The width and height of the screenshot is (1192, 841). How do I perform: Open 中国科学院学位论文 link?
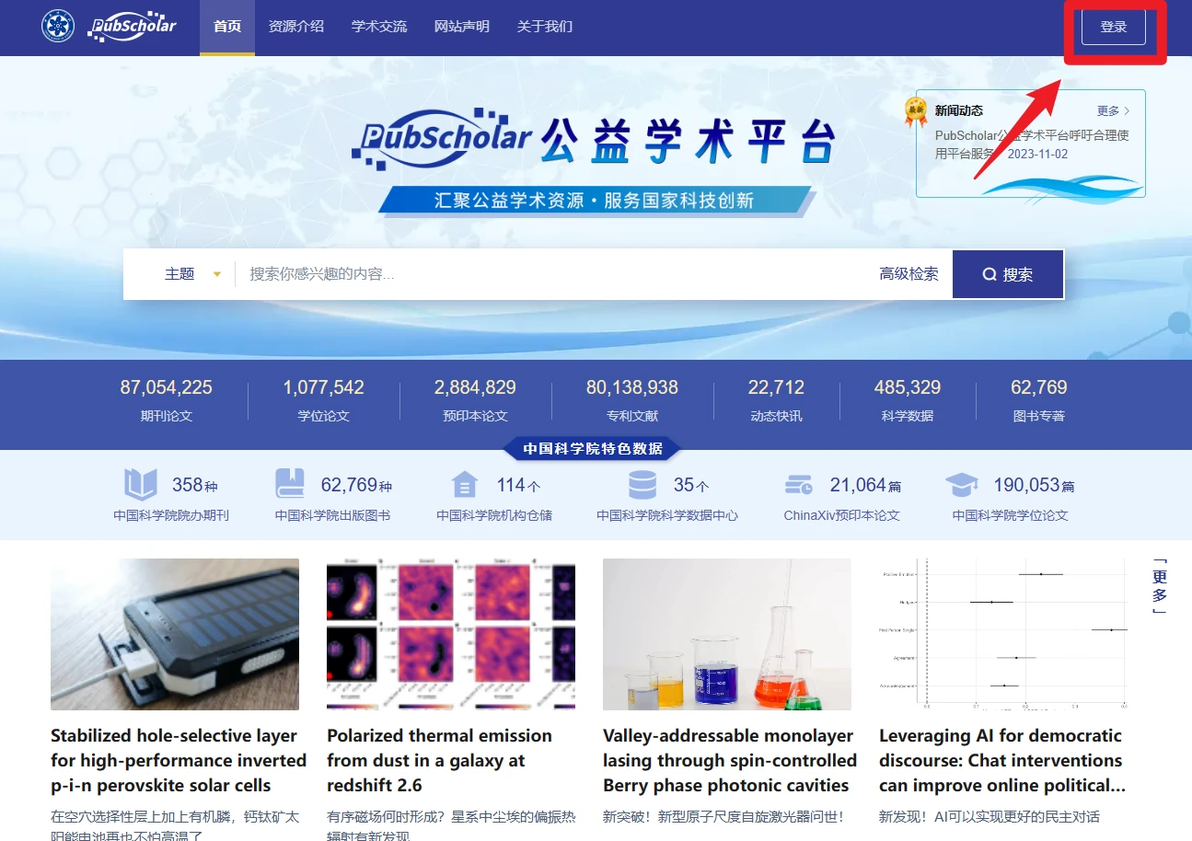tap(1010, 516)
